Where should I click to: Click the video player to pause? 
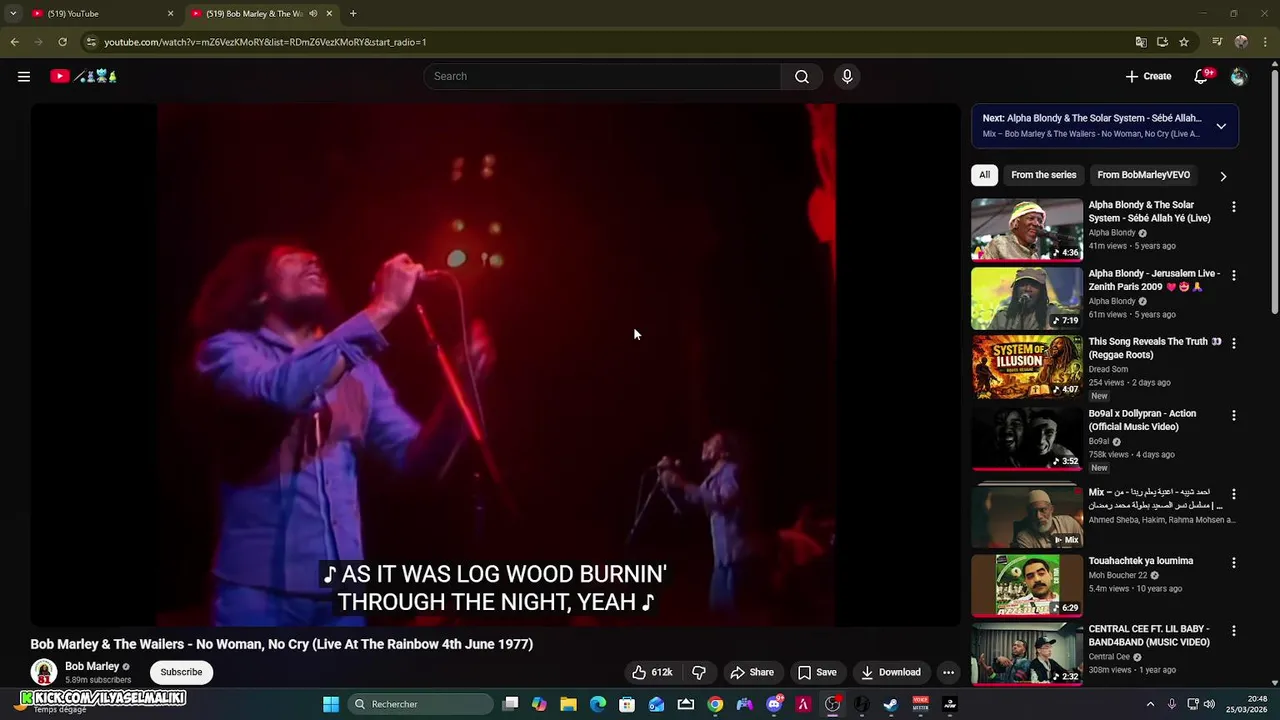click(495, 365)
